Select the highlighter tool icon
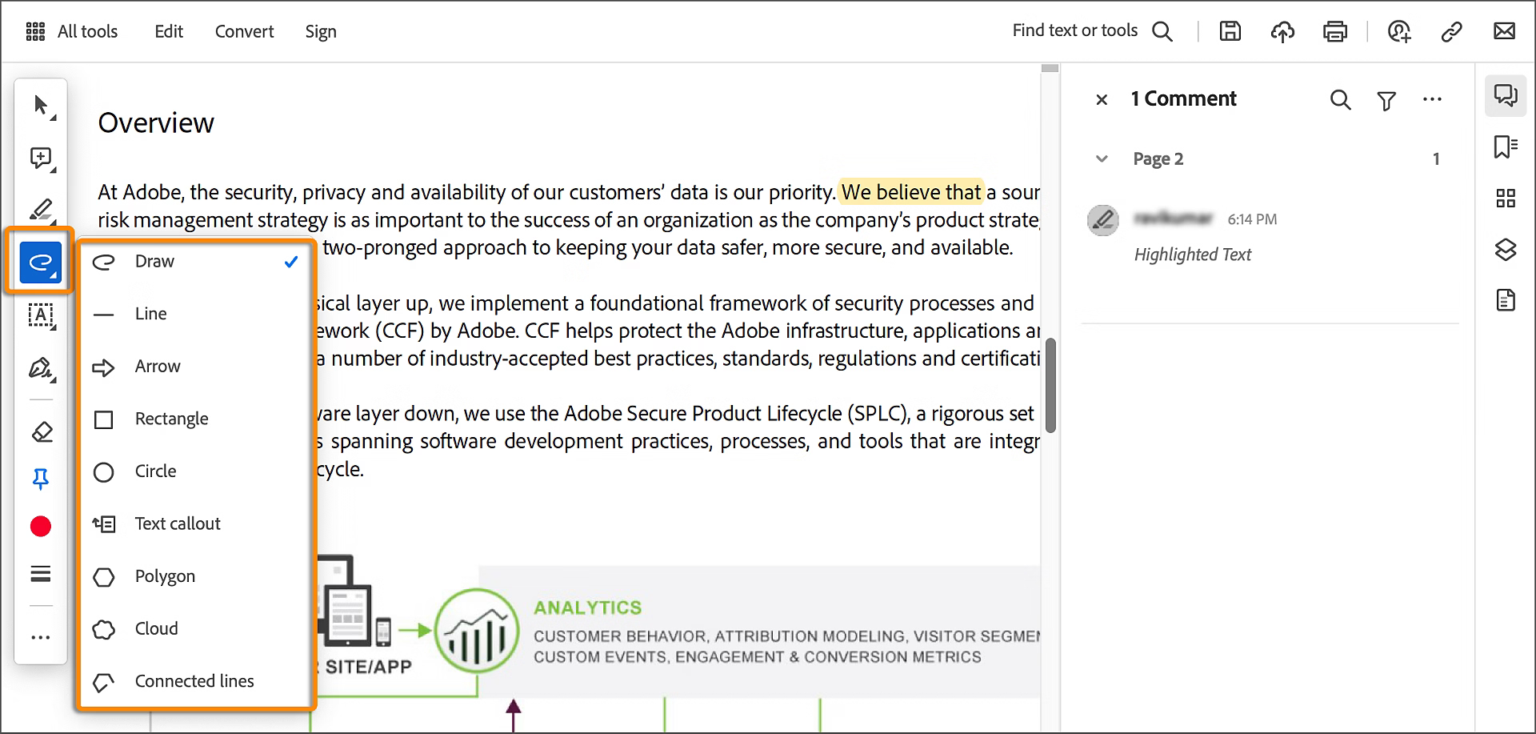The width and height of the screenshot is (1536, 734). [41, 210]
